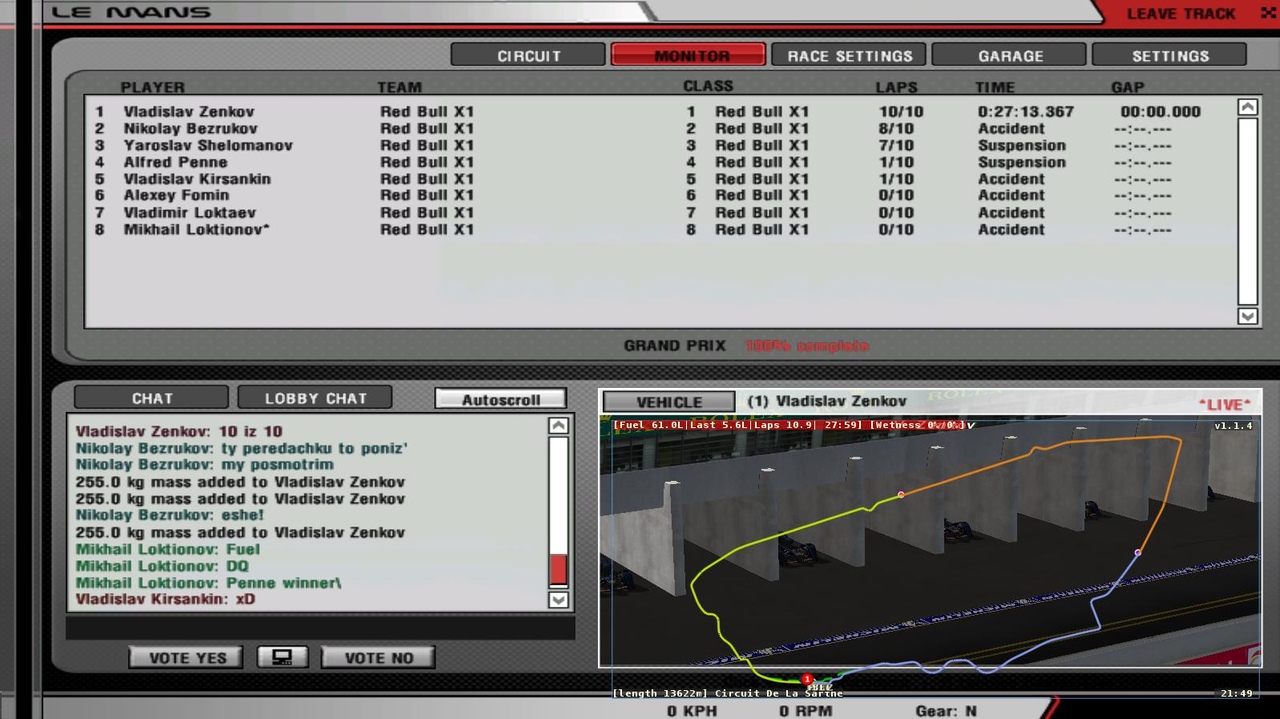Open Race Settings tab

(x=849, y=55)
